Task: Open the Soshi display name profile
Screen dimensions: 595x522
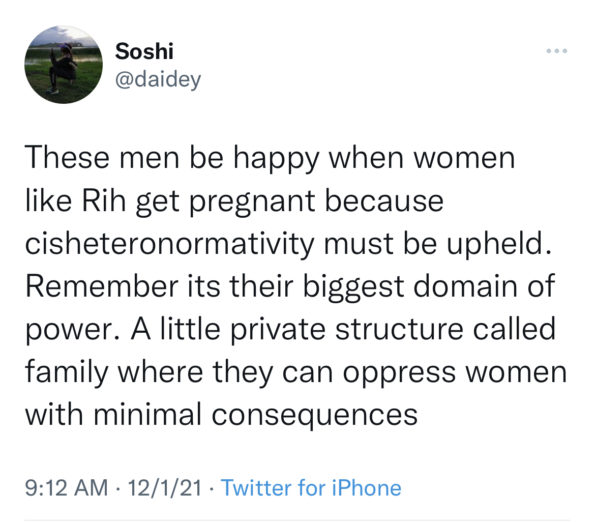Action: coord(144,51)
